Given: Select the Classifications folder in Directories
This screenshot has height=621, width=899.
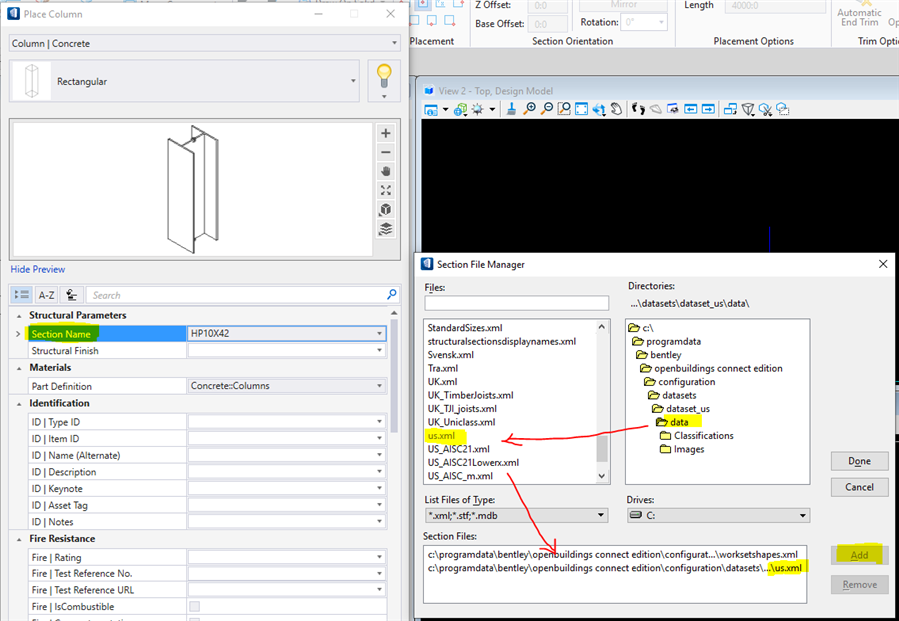Looking at the screenshot, I should tap(703, 436).
